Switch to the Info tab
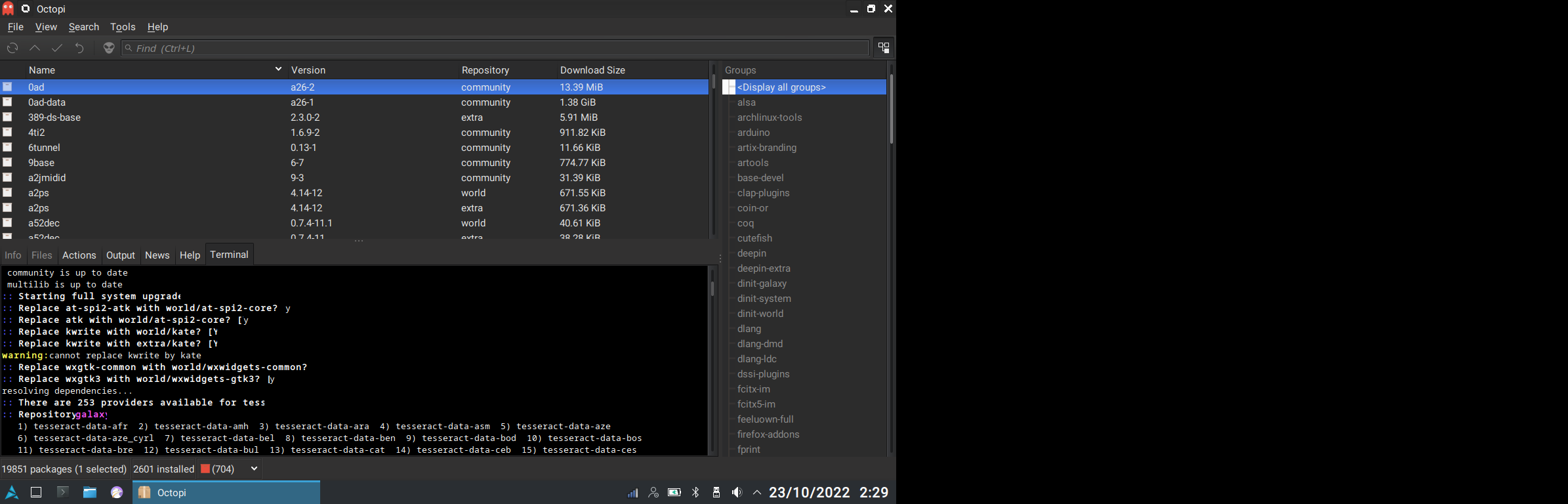 [x=13, y=255]
